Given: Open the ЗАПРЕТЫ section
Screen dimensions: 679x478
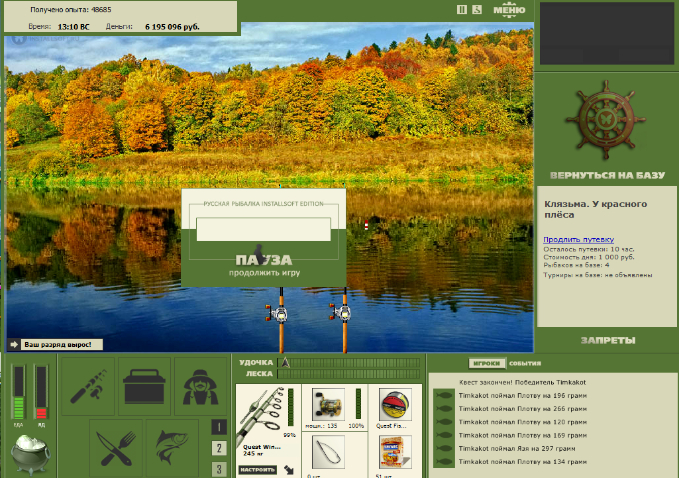Looking at the screenshot, I should pos(608,340).
